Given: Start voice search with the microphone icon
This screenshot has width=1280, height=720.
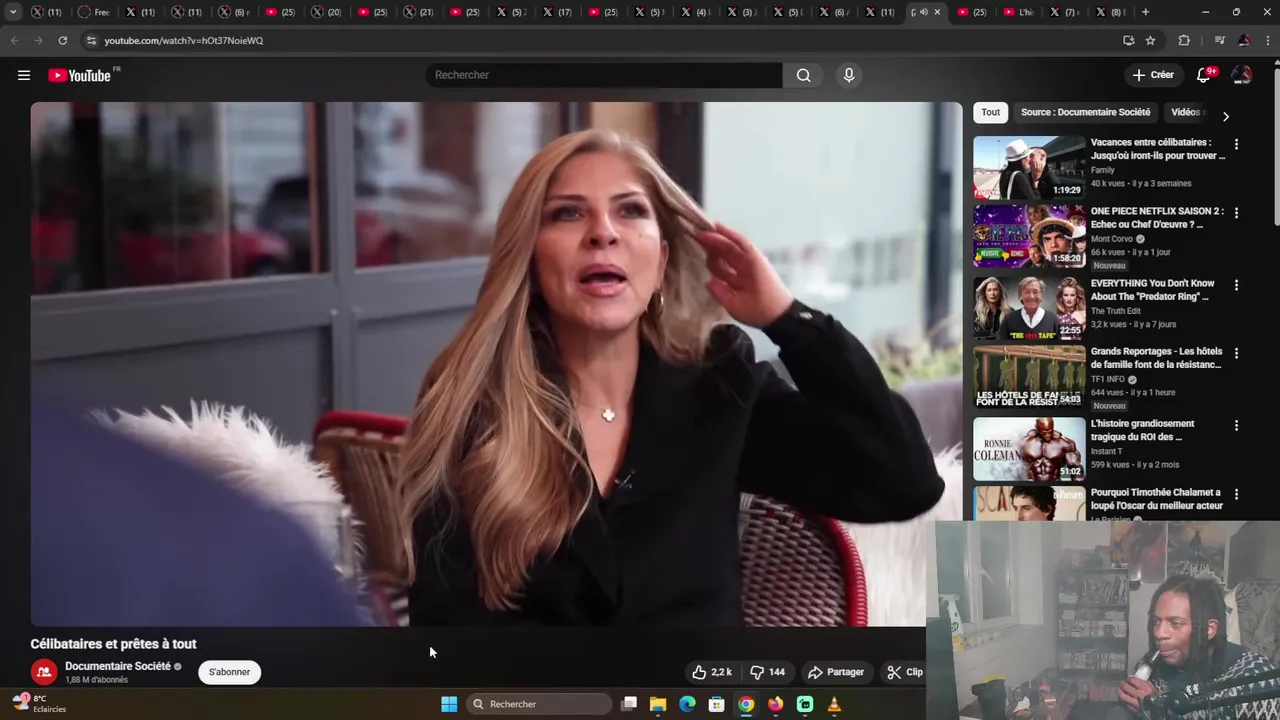Looking at the screenshot, I should point(849,75).
